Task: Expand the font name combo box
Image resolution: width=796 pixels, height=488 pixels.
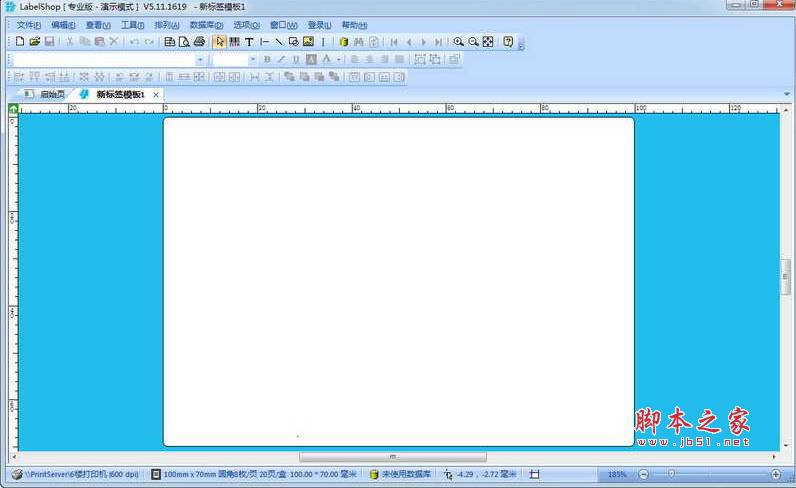Action: click(200, 60)
